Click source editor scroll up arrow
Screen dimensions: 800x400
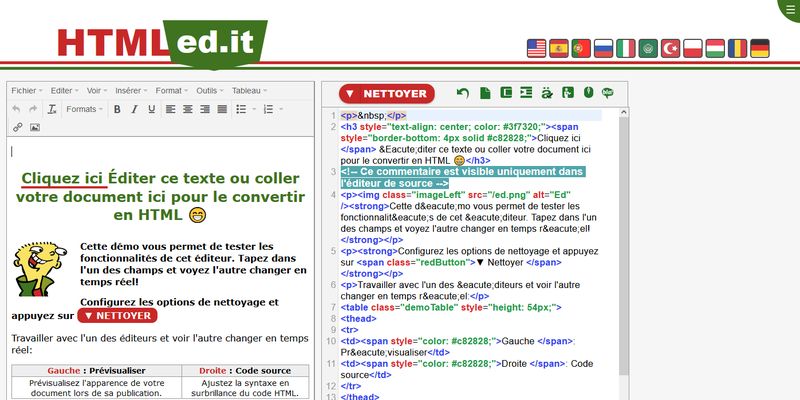(x=623, y=112)
